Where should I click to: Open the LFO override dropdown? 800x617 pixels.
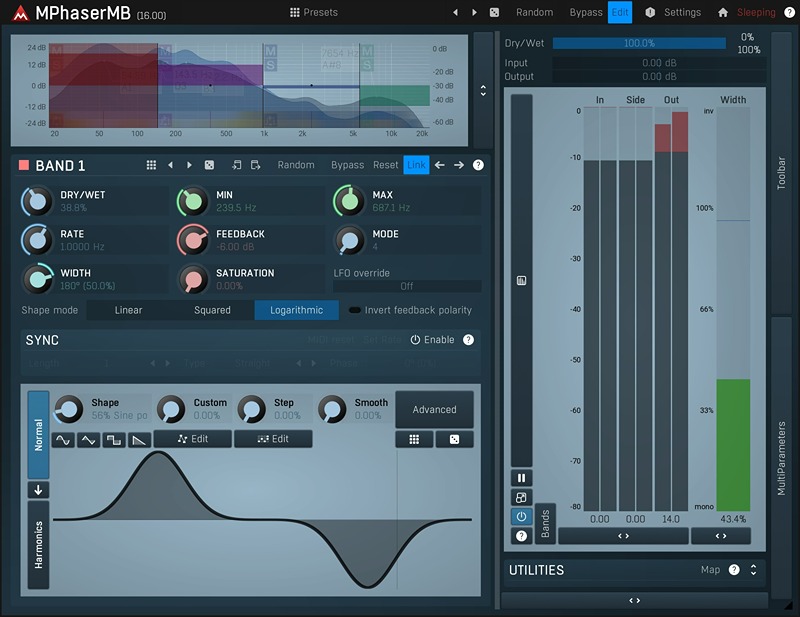407,286
